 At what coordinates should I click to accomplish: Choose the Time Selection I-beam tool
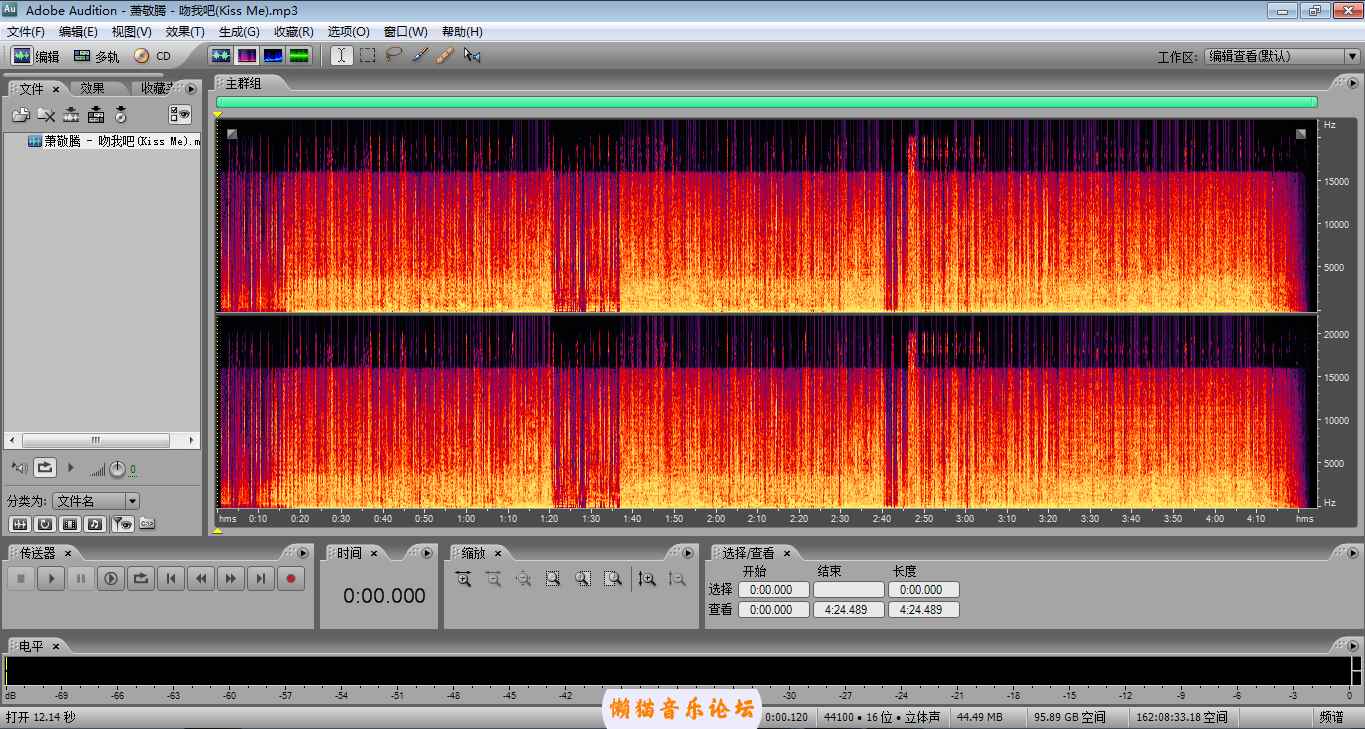click(x=342, y=56)
